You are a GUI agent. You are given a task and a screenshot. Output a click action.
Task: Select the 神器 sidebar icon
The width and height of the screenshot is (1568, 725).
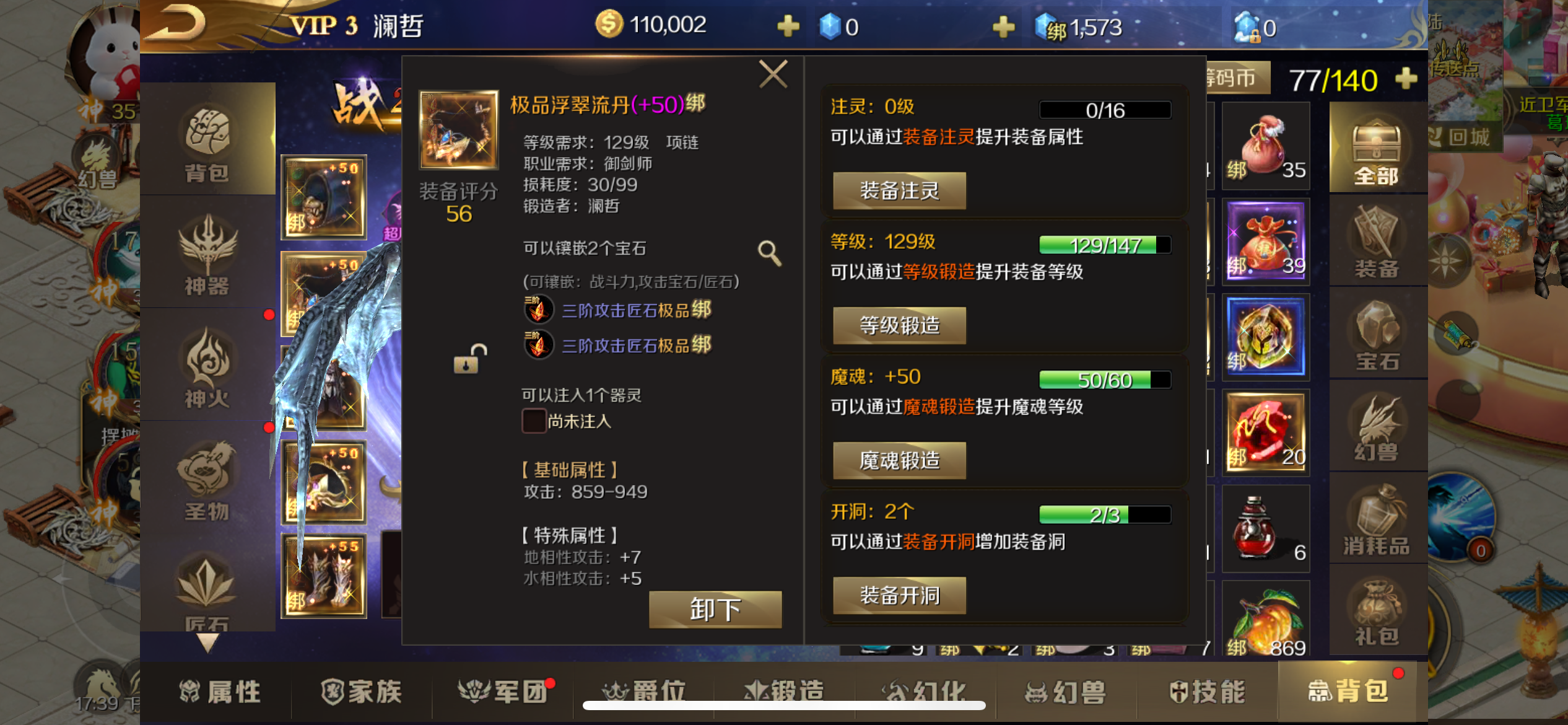[207, 253]
